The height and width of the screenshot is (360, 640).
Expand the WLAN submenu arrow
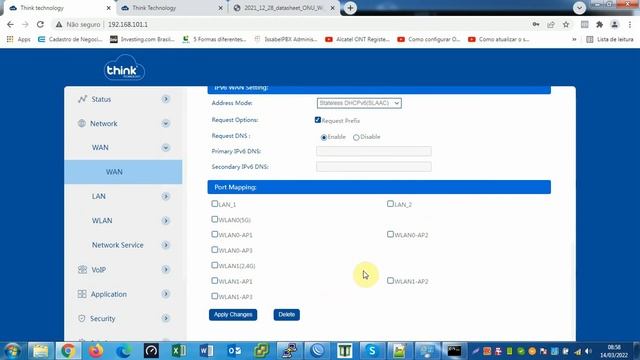165,221
